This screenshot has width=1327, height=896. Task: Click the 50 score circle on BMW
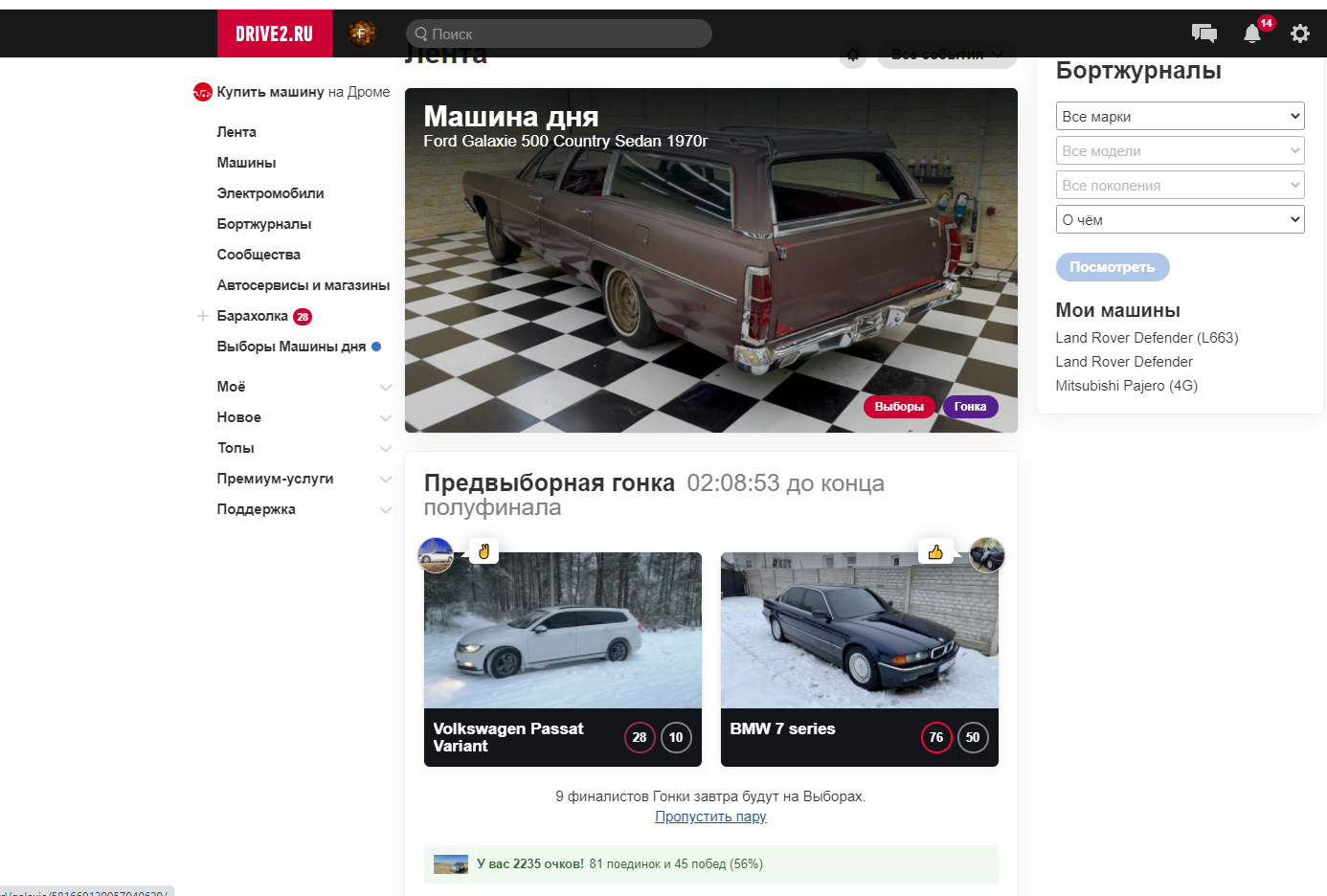[973, 737]
